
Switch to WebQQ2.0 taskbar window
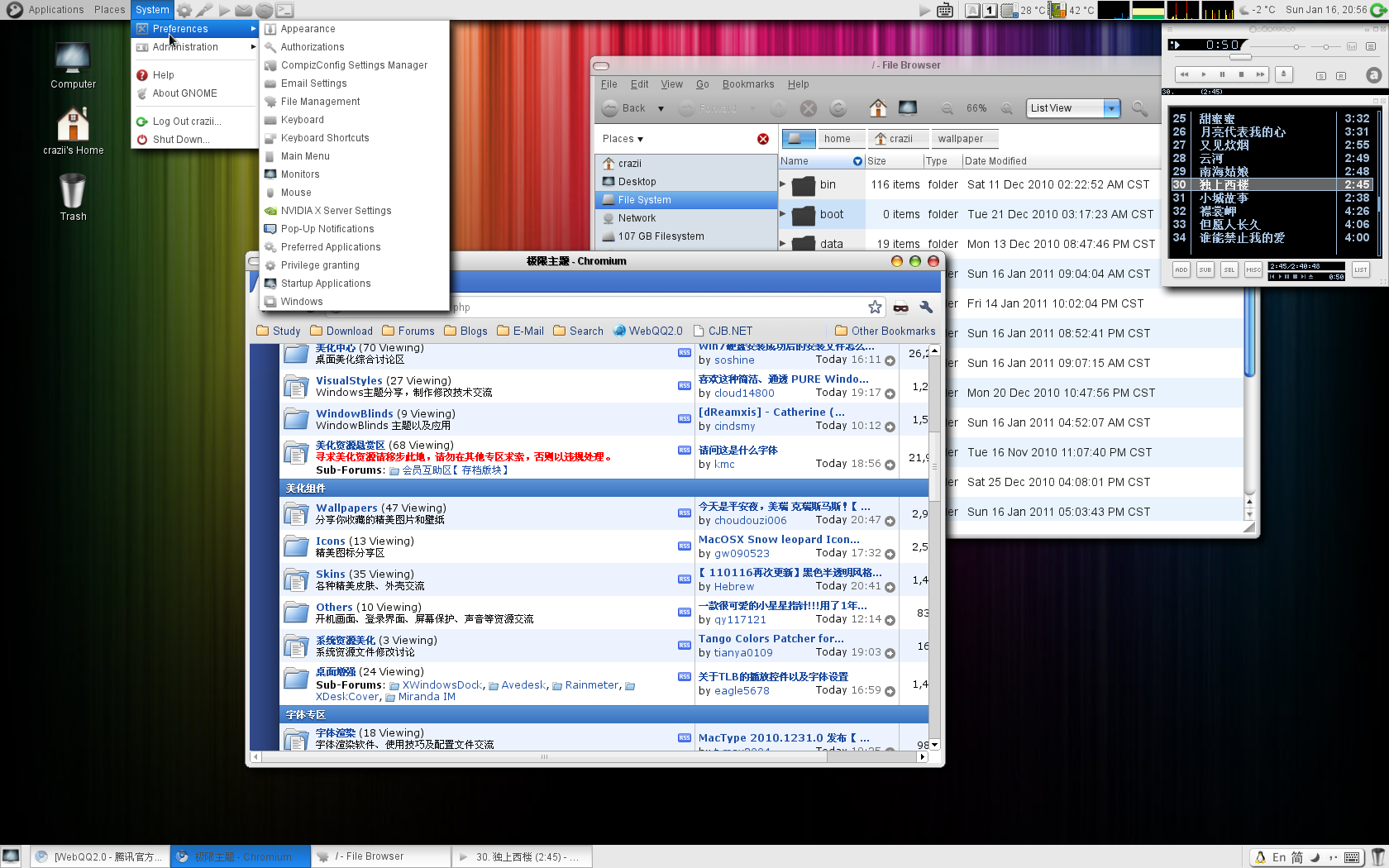[100, 857]
